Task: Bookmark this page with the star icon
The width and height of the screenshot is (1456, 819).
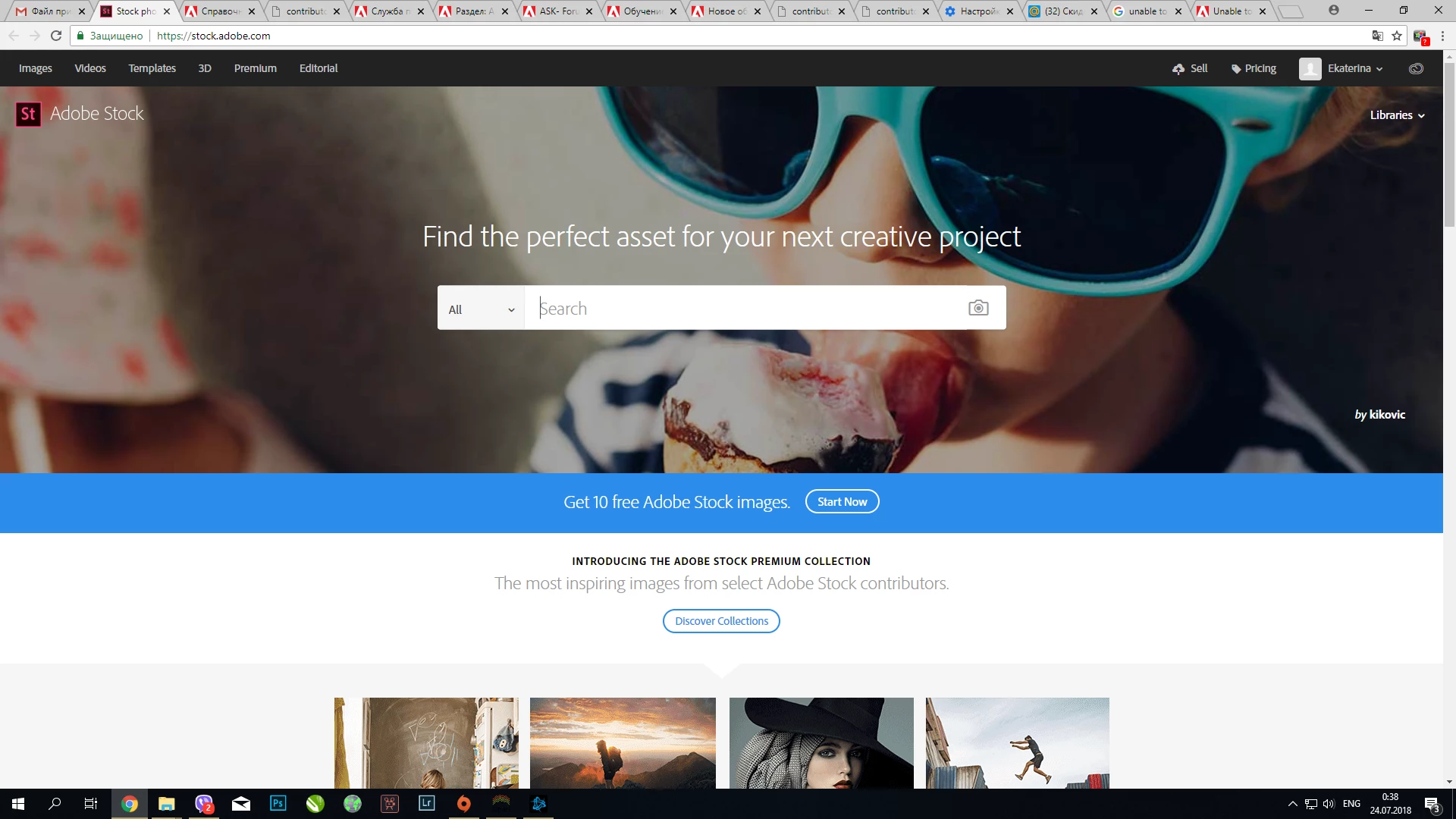Action: [1397, 36]
